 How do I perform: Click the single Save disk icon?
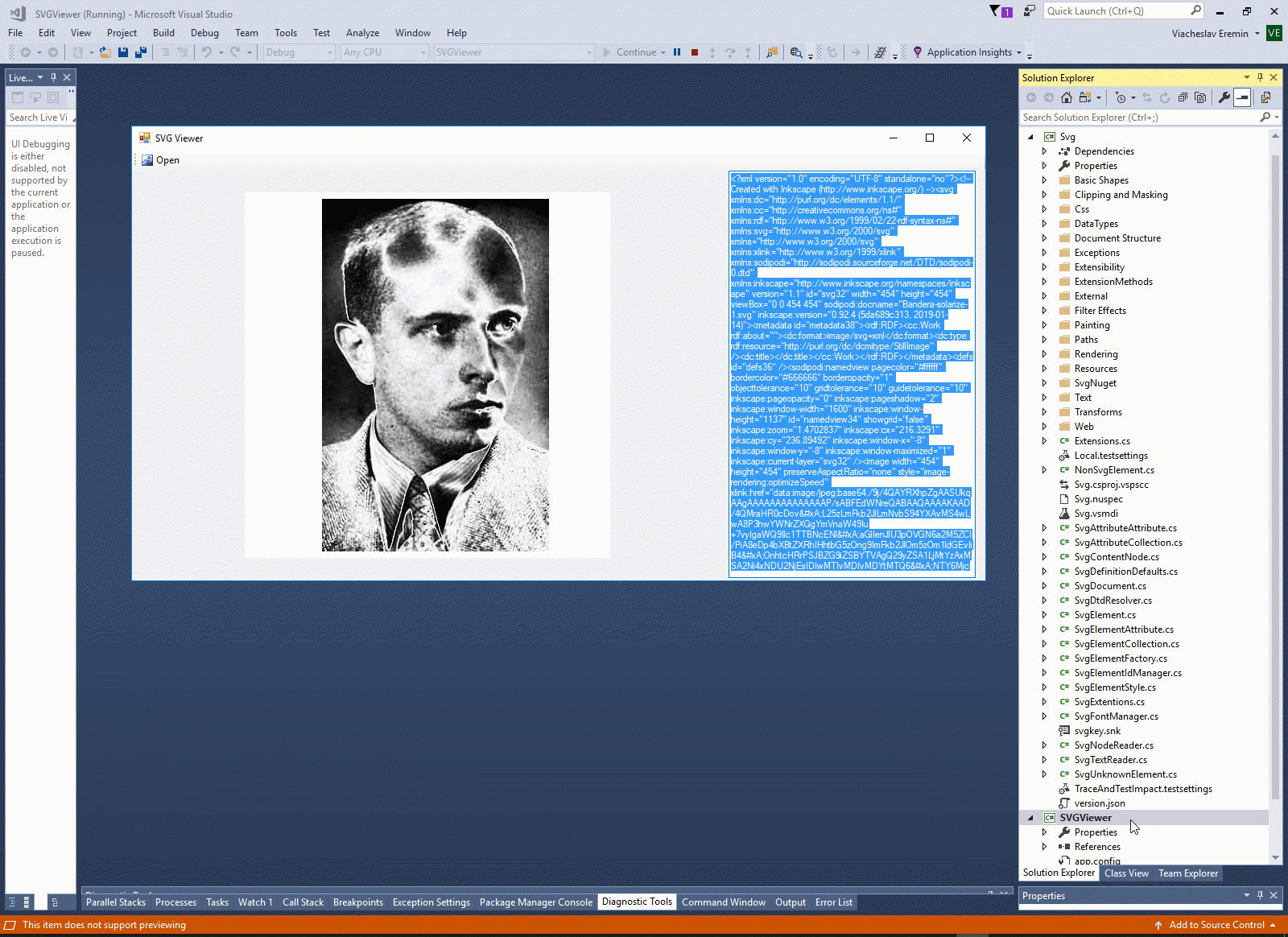tap(123, 52)
